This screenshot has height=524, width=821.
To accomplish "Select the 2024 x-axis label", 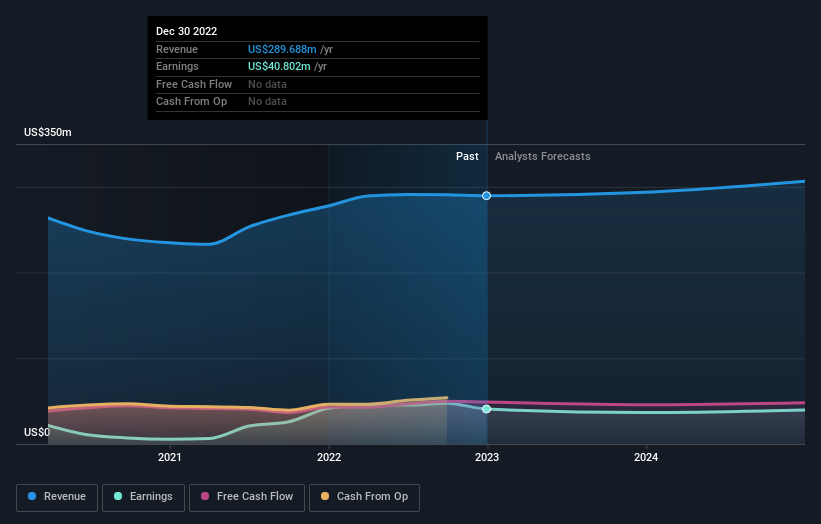I will click(x=646, y=457).
